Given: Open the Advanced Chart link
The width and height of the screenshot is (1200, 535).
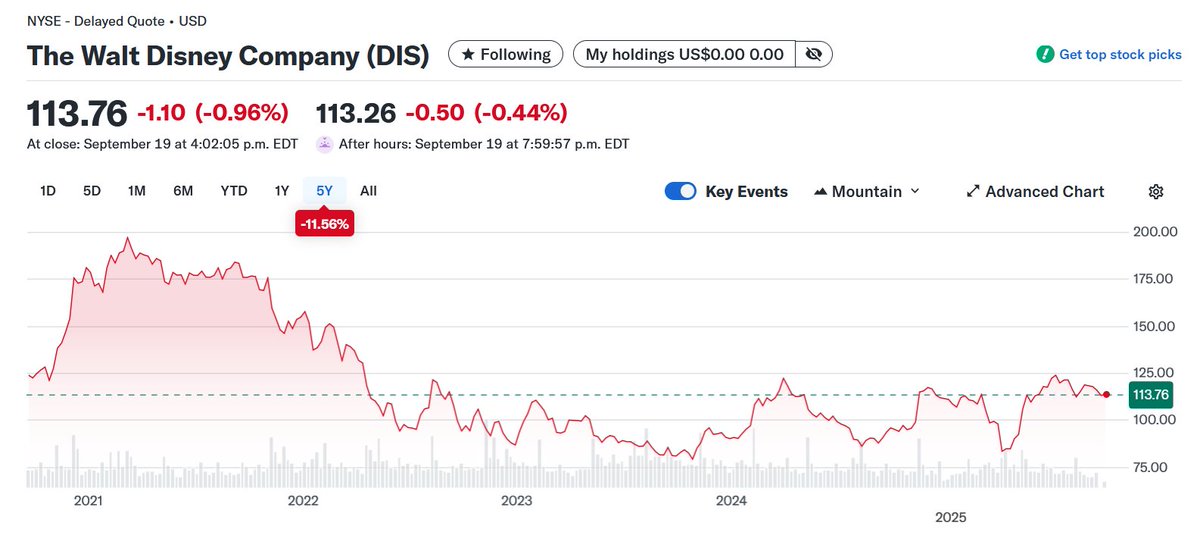Looking at the screenshot, I should click(x=1035, y=192).
